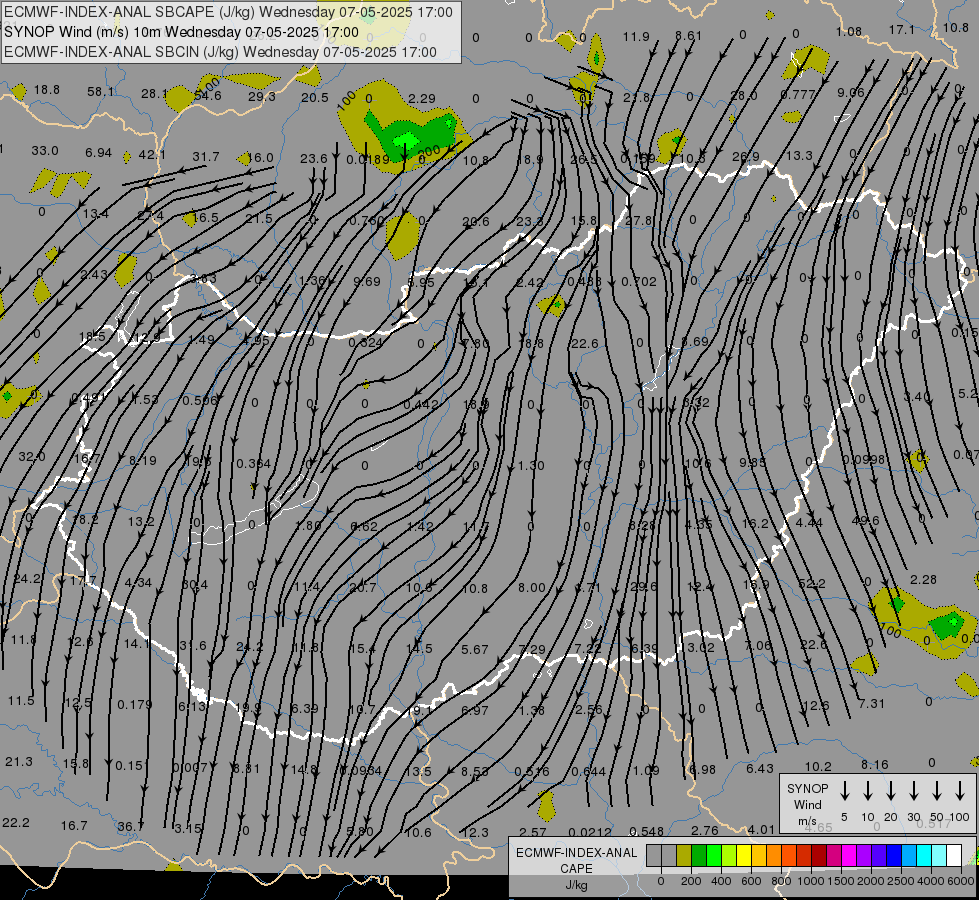Viewport: 979px width, 900px height.
Task: Click the map value 9.85
Action: pos(752,462)
